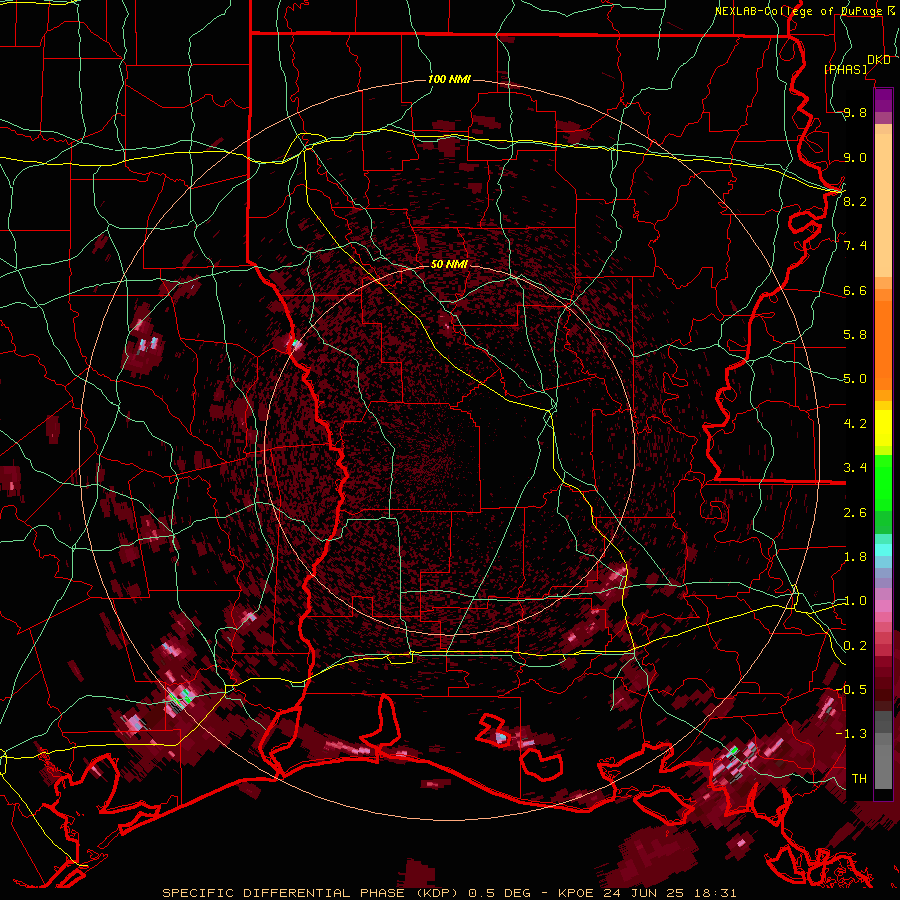Pick the purple band atop the color bar
Viewport: 900px width, 900px height.
[883, 100]
